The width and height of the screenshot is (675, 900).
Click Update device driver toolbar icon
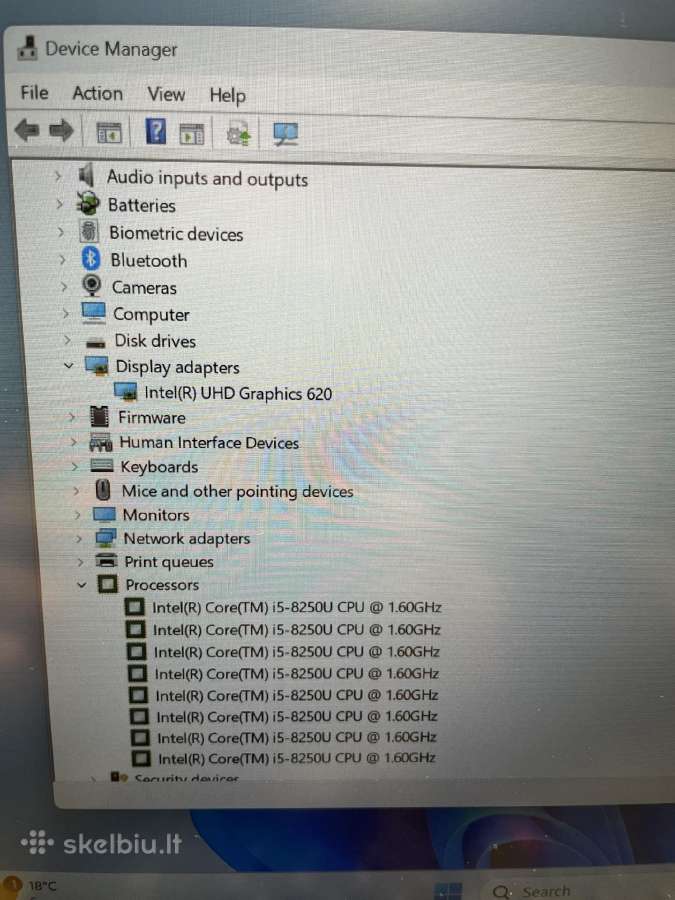239,133
